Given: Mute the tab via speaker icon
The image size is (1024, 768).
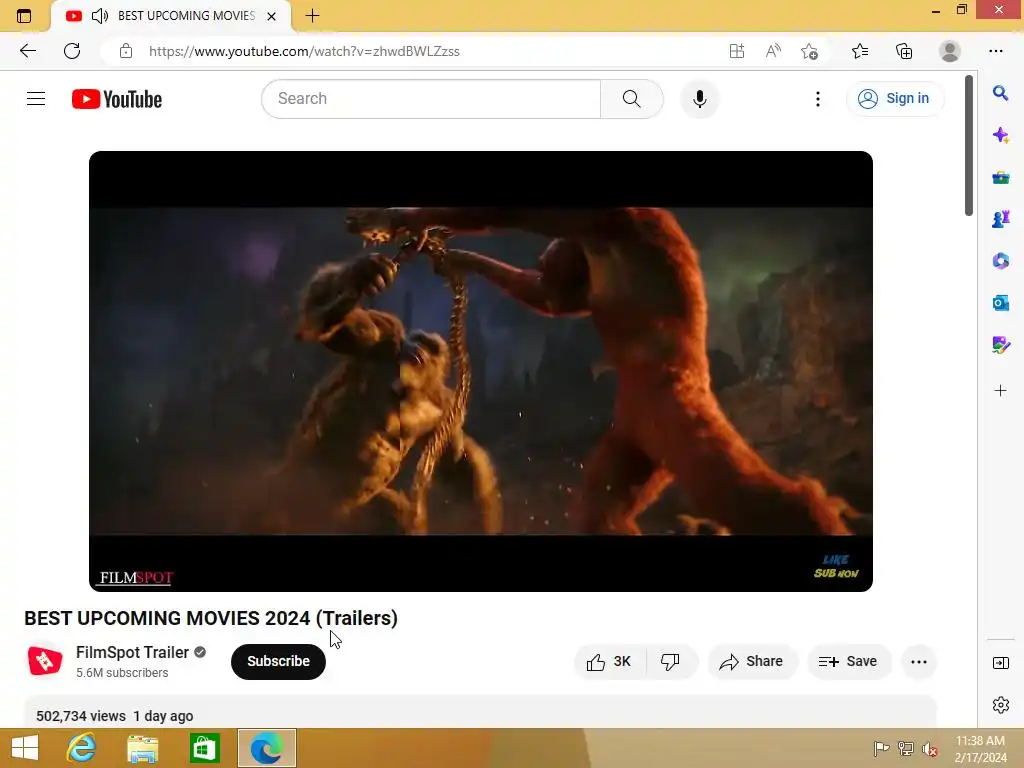Looking at the screenshot, I should 100,16.
